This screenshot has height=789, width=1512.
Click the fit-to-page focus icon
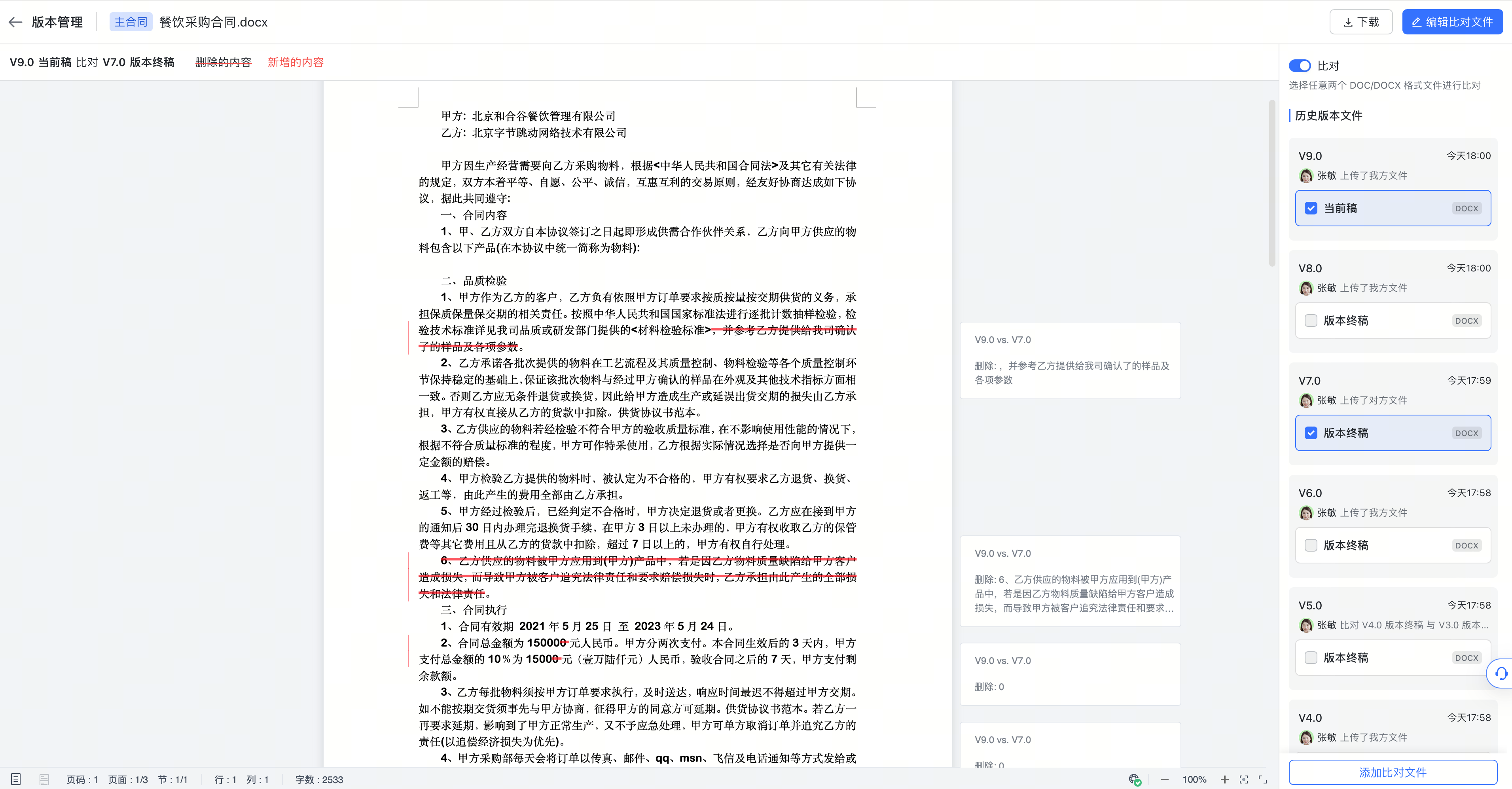pyautogui.click(x=1244, y=780)
